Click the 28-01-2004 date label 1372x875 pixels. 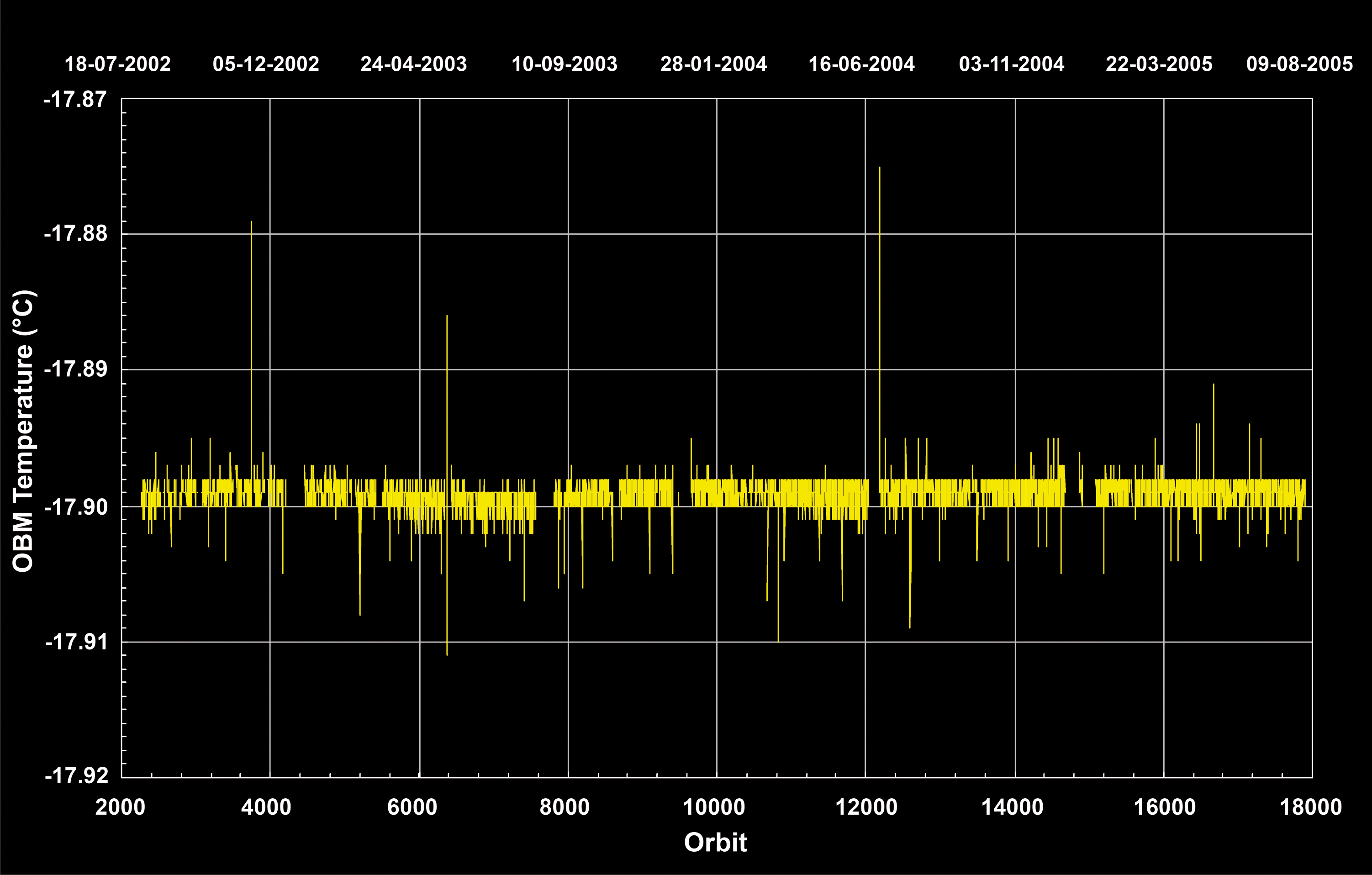(x=713, y=64)
